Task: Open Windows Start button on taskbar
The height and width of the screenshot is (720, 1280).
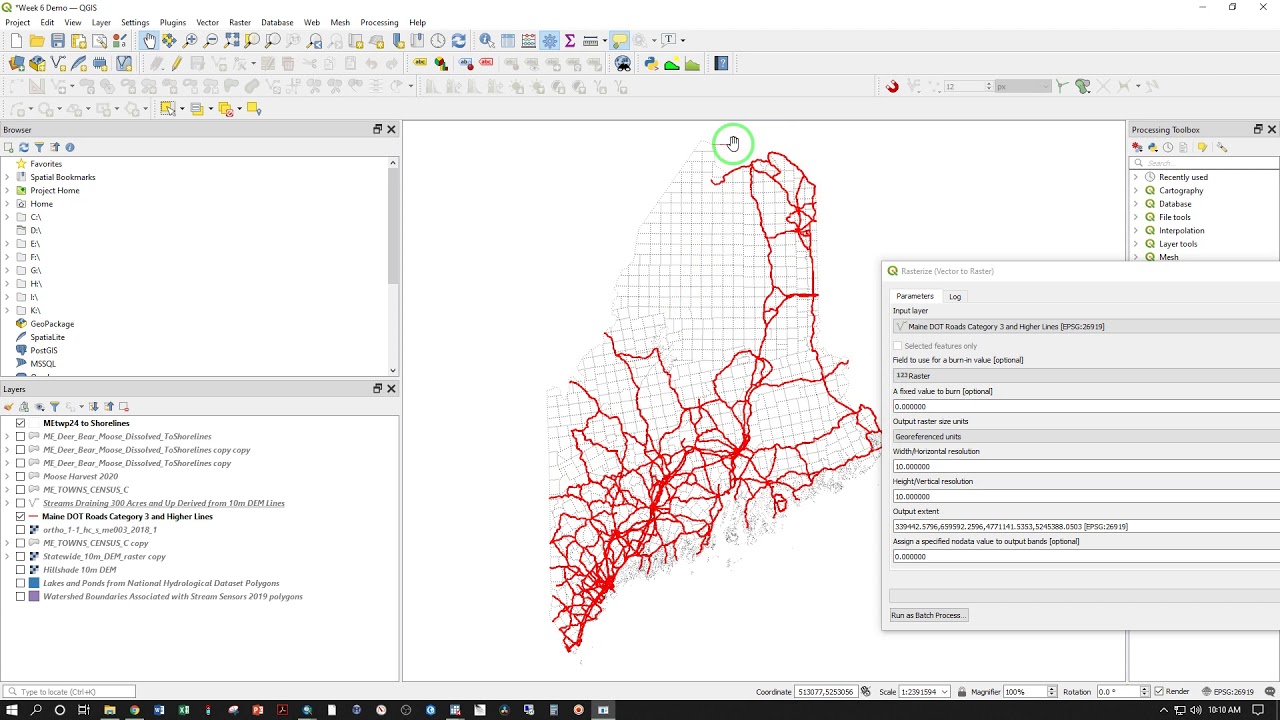Action: pyautogui.click(x=12, y=710)
